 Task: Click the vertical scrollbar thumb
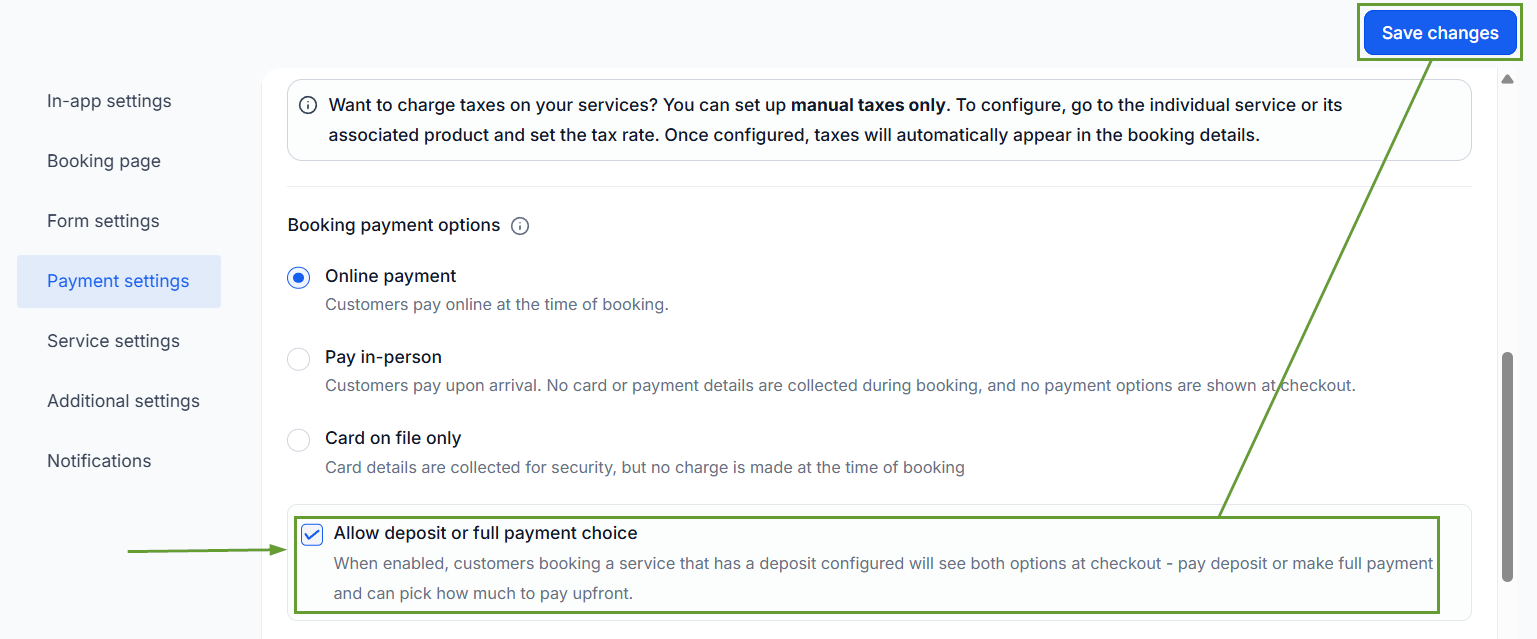(1508, 466)
